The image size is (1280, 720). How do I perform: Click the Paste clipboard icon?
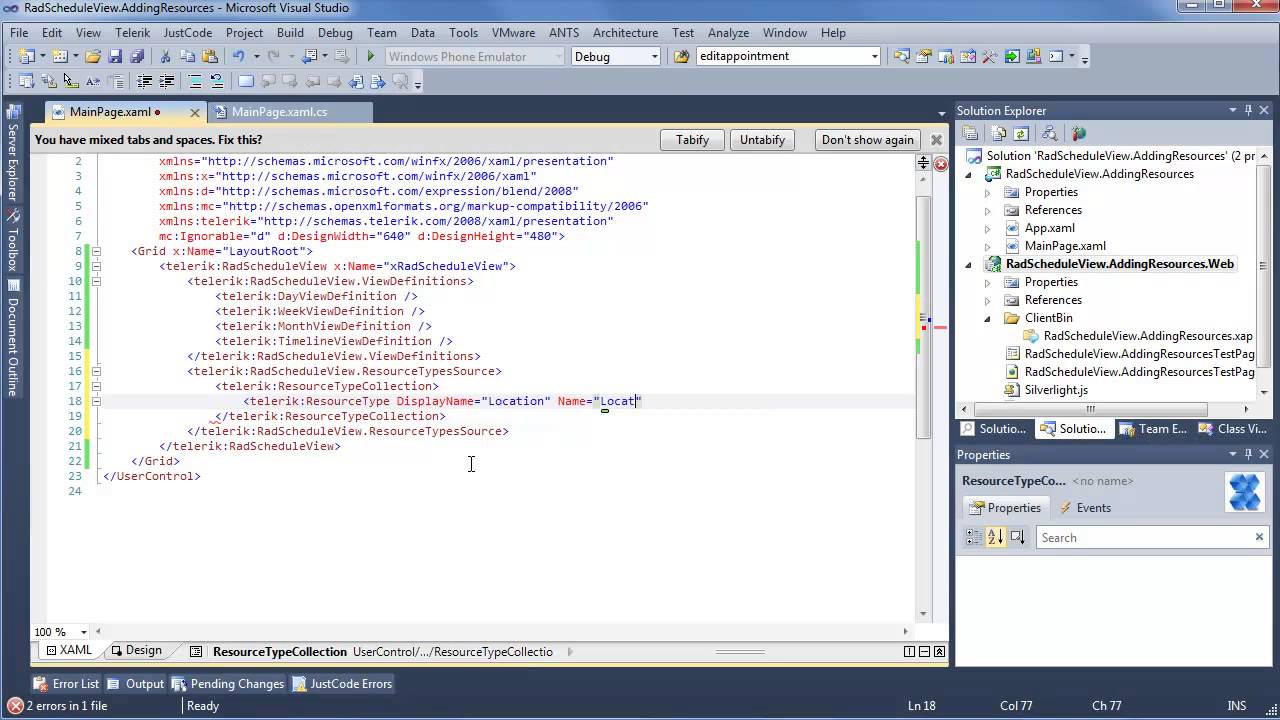(x=210, y=57)
